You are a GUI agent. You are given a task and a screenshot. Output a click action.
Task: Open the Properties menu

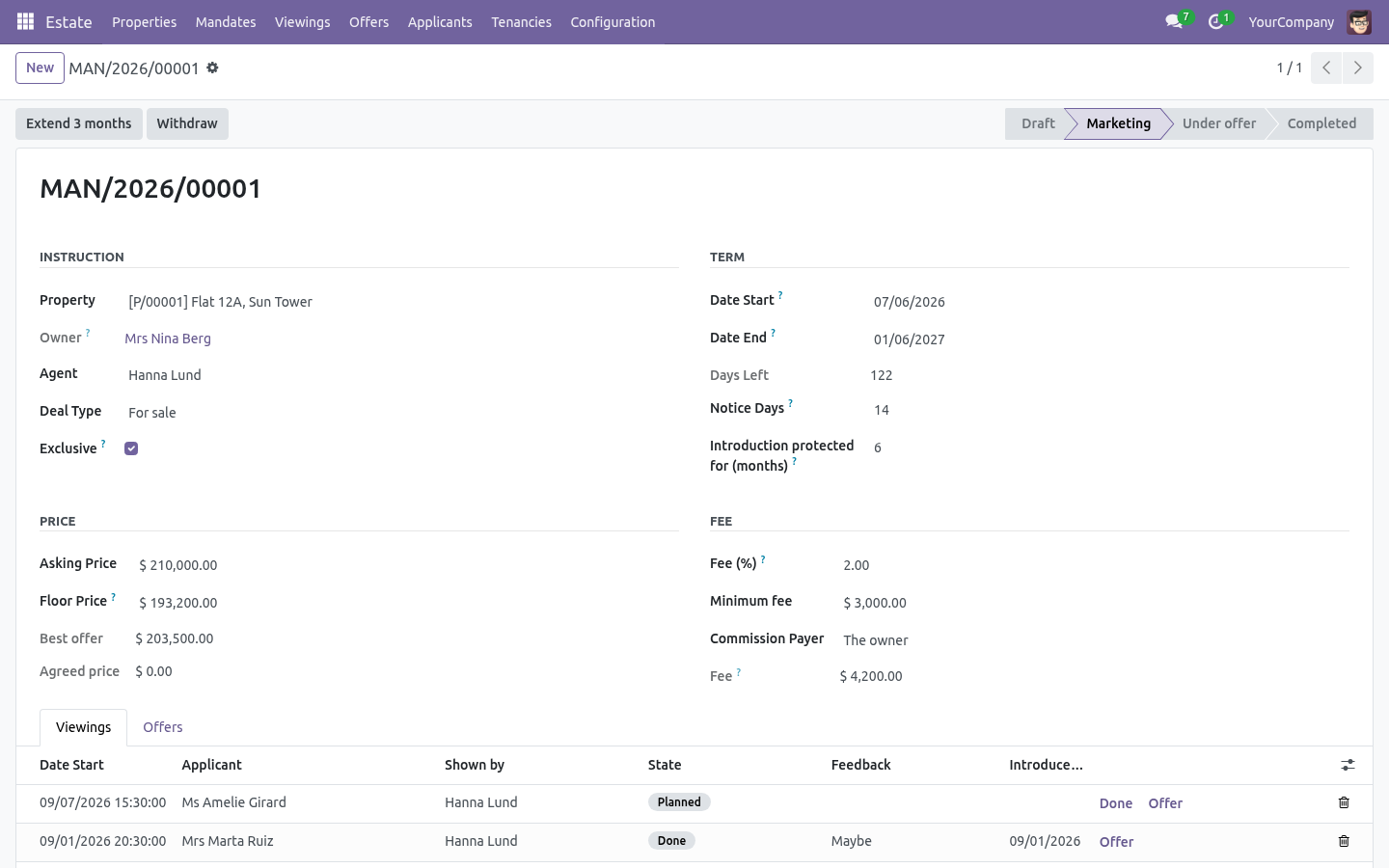[x=144, y=21]
